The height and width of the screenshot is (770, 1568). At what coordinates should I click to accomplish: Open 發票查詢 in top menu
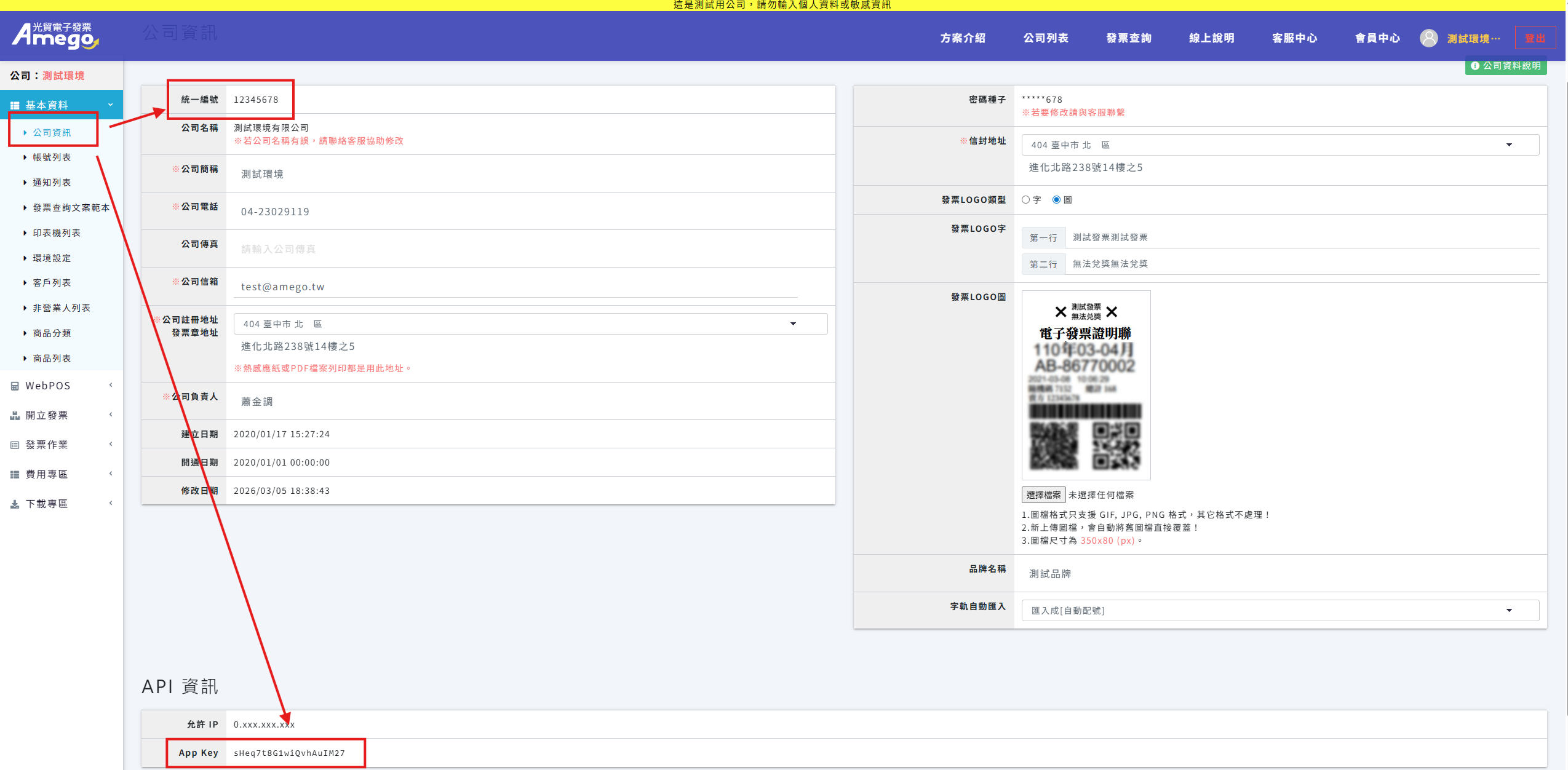pos(1128,38)
